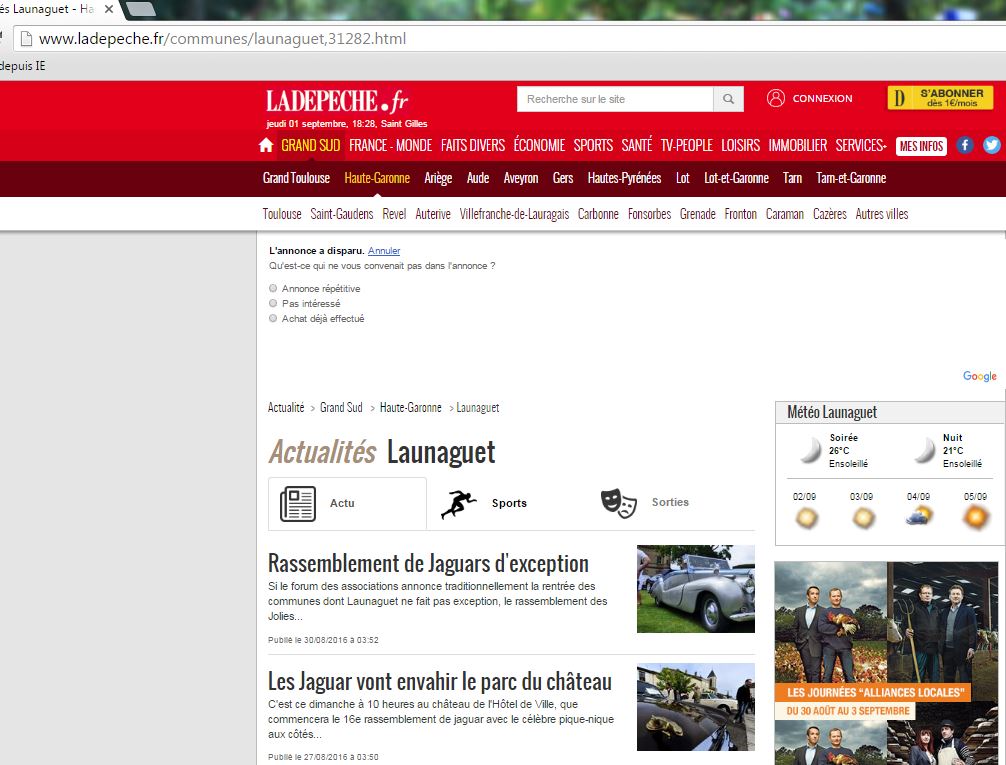Open the SANTÉ section
The width and height of the screenshot is (1006, 765).
click(636, 146)
